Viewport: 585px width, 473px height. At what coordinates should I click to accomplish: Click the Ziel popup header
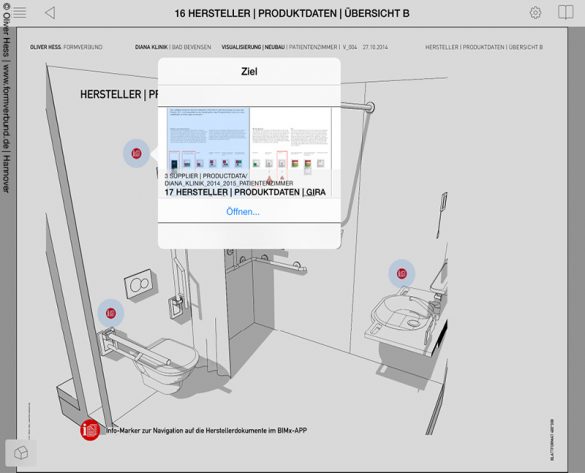point(249,71)
